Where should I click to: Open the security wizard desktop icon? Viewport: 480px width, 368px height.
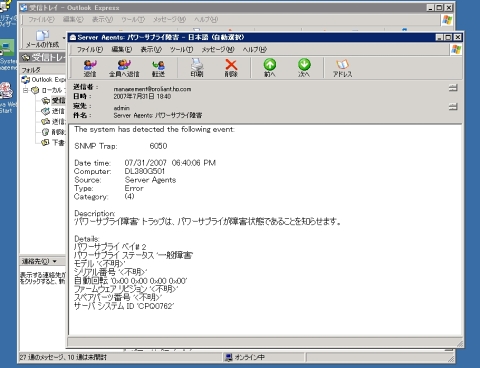tap(6, 13)
